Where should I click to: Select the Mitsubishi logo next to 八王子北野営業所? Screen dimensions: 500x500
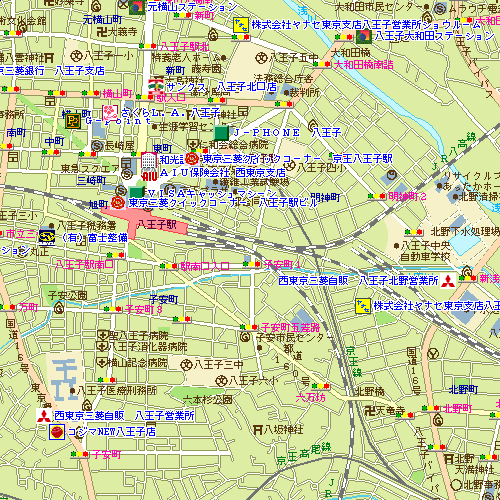[x=448, y=281]
